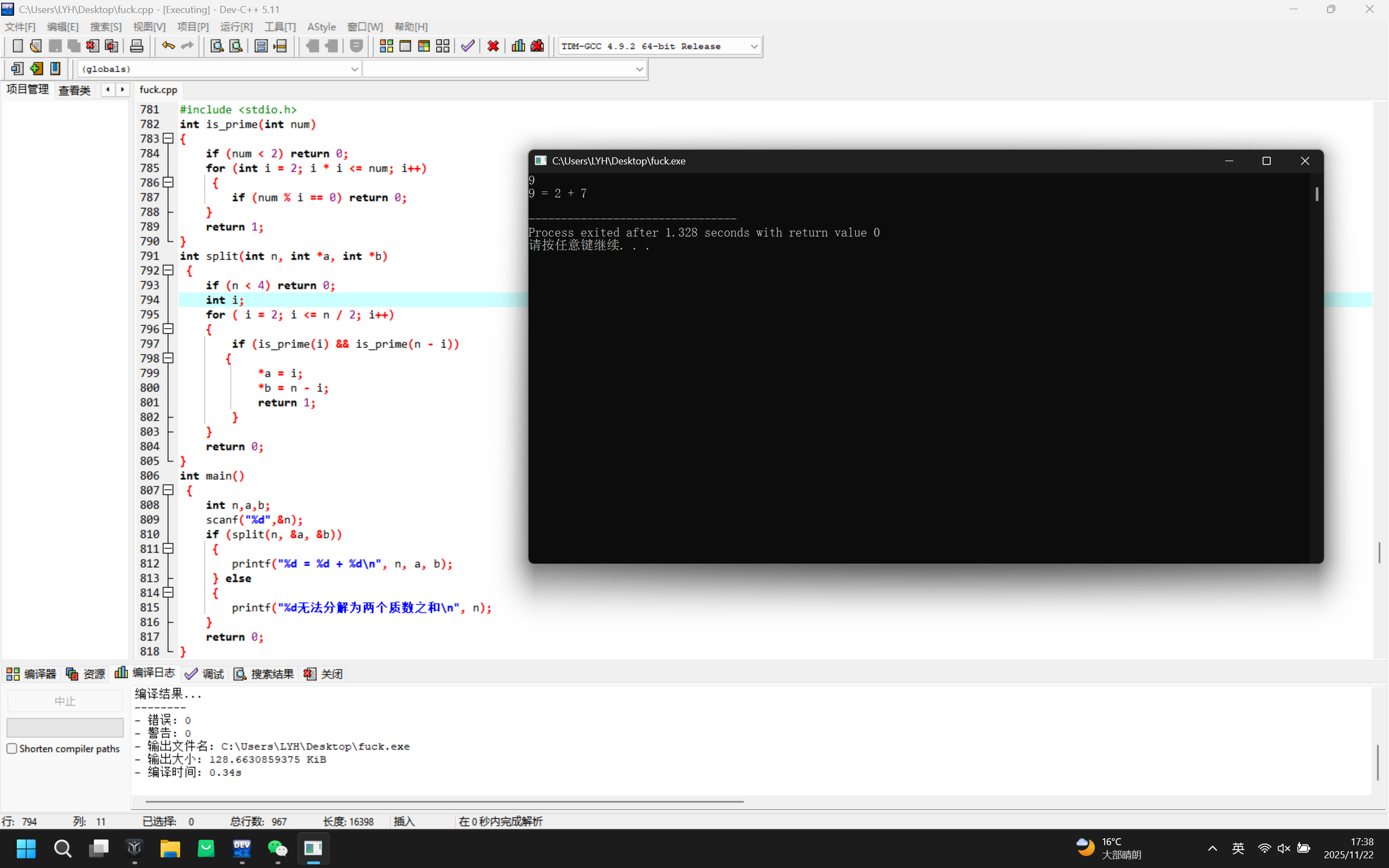Viewport: 1389px width, 868px height.
Task: Enable Shorten compiler paths checkbox
Action: [12, 749]
